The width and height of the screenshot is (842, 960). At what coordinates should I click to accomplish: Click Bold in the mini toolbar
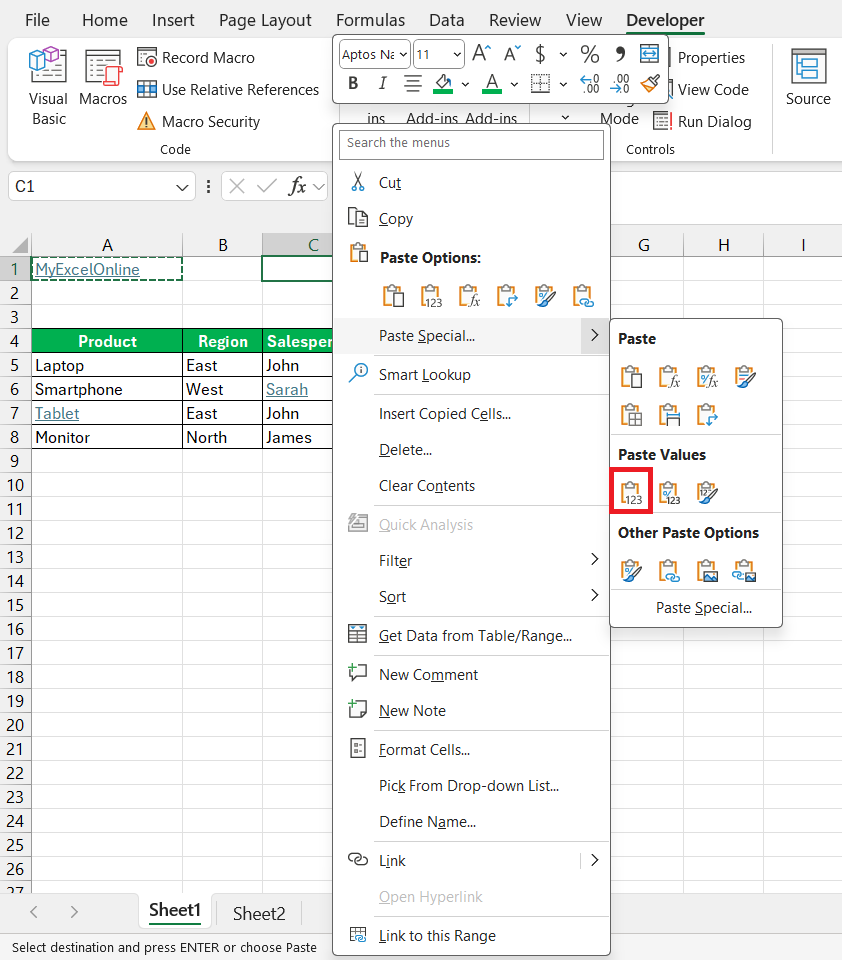click(353, 83)
